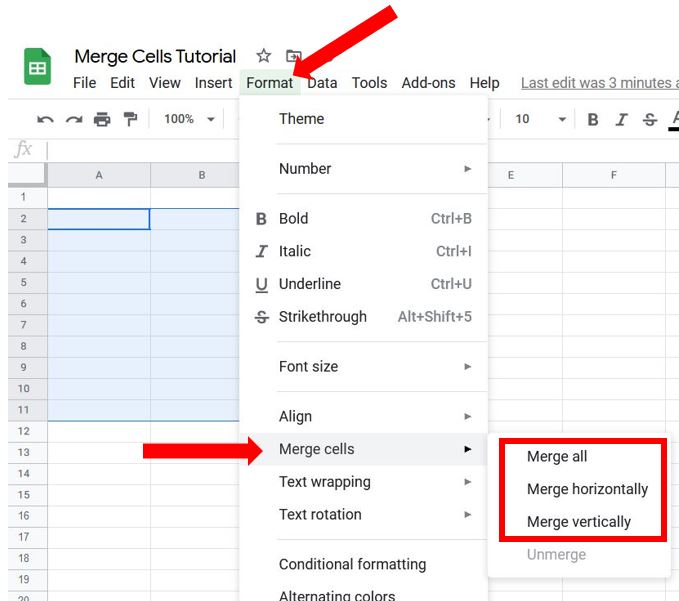The height and width of the screenshot is (601, 679).
Task: Choose Alternating colors option
Action: point(364,594)
